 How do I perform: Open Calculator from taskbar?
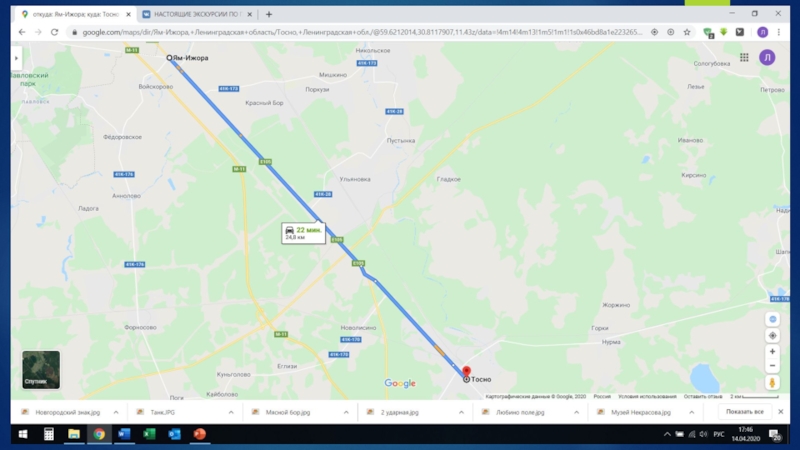(48, 434)
